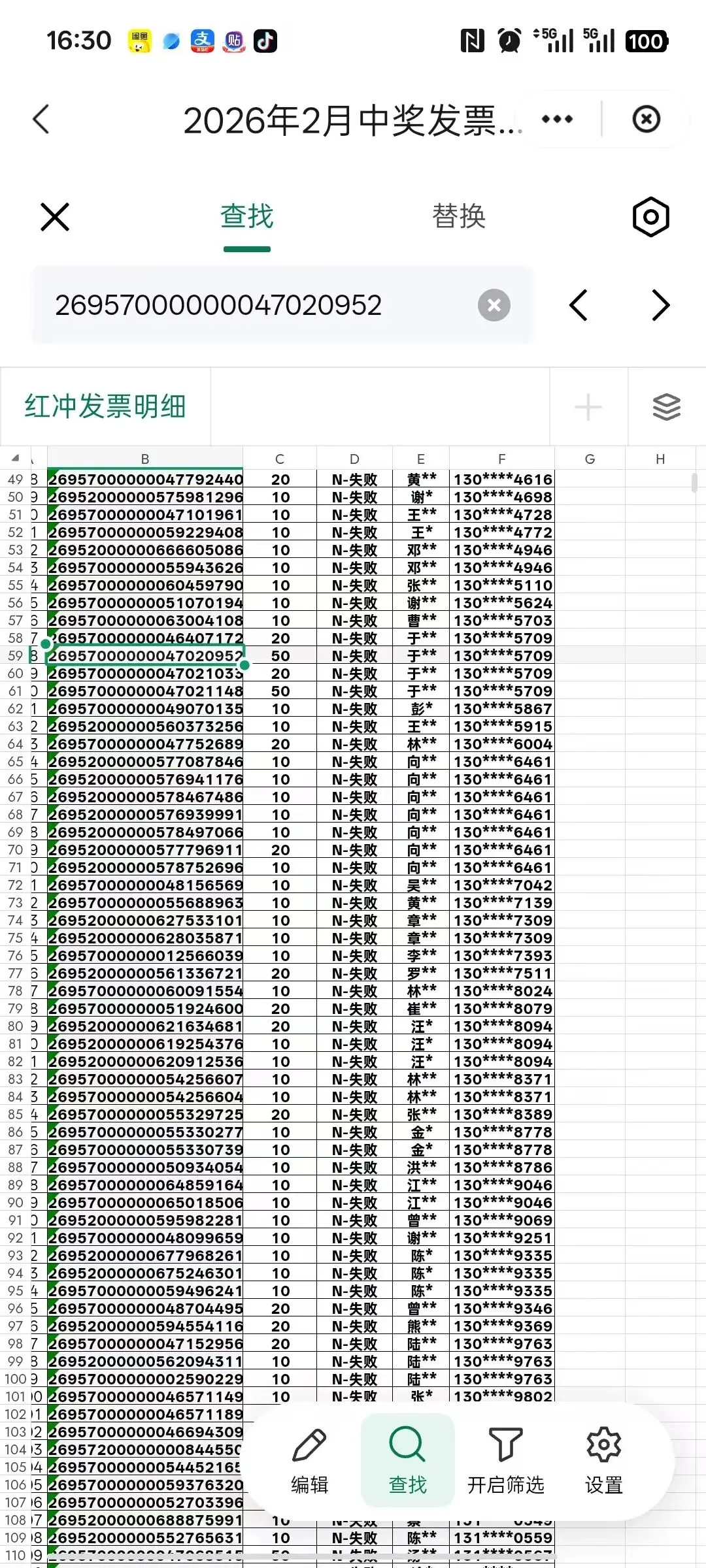
Task: Open find settings hexagon icon
Action: (651, 216)
